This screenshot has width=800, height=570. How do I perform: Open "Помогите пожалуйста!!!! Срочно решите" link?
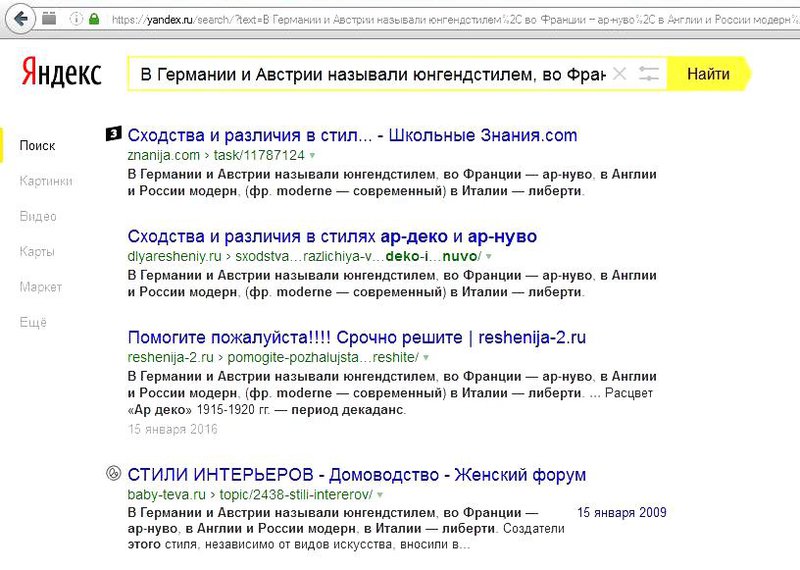298,336
